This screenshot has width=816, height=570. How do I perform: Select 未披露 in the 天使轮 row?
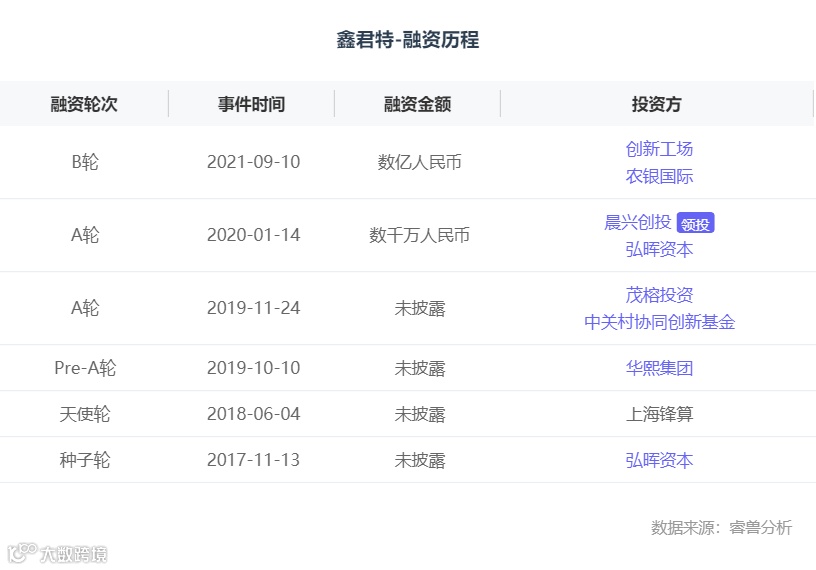pos(419,414)
